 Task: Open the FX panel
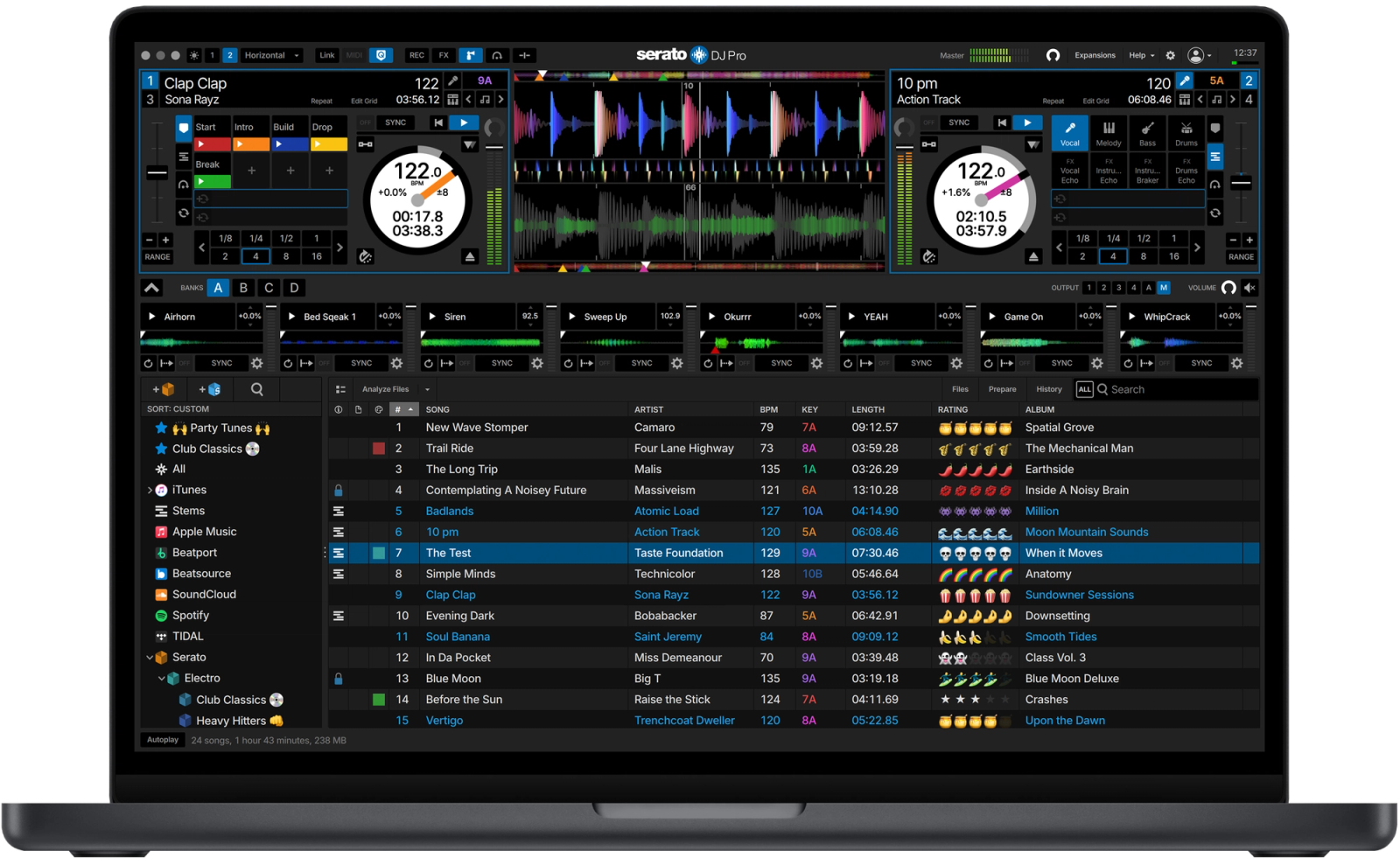(443, 54)
